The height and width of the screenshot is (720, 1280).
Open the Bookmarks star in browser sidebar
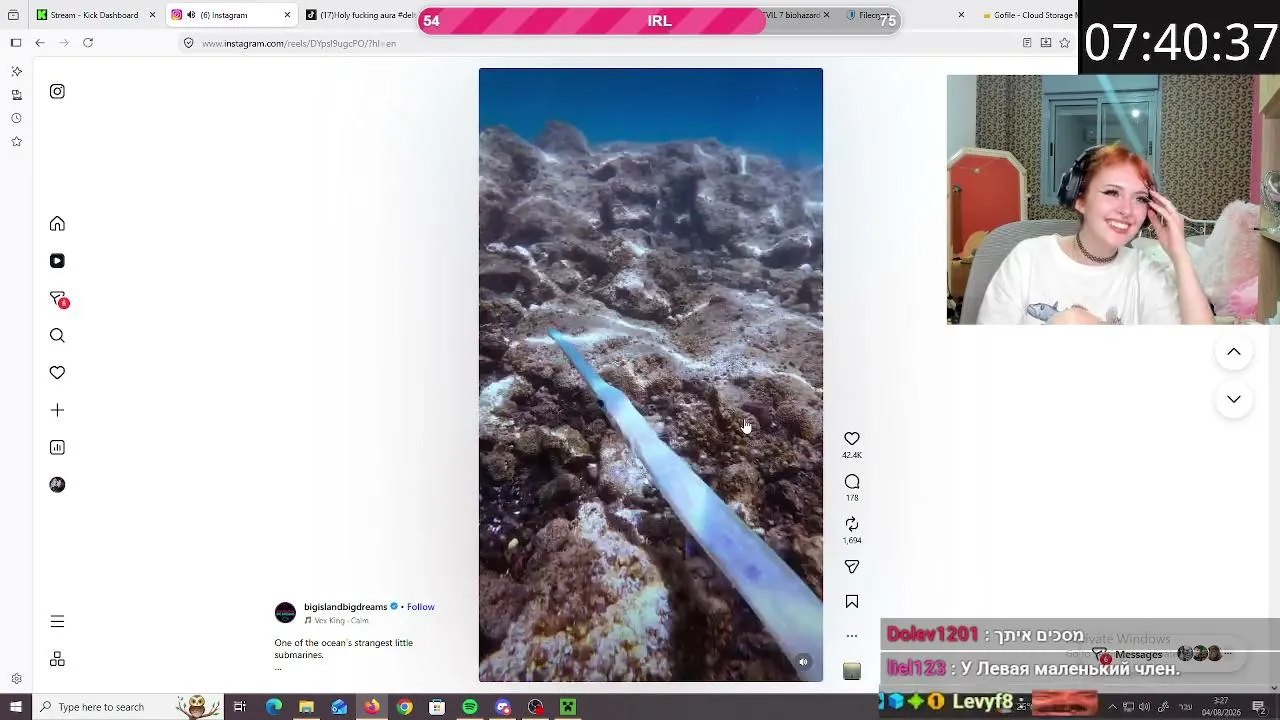point(16,142)
